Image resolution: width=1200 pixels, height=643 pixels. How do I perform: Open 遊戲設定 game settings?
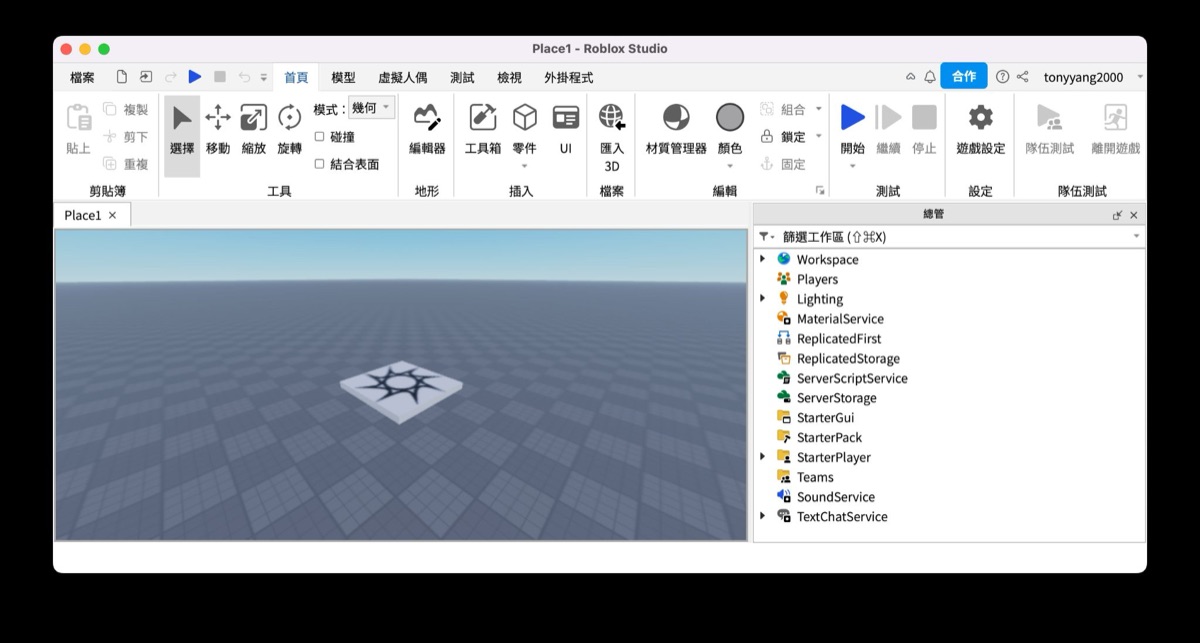click(981, 131)
